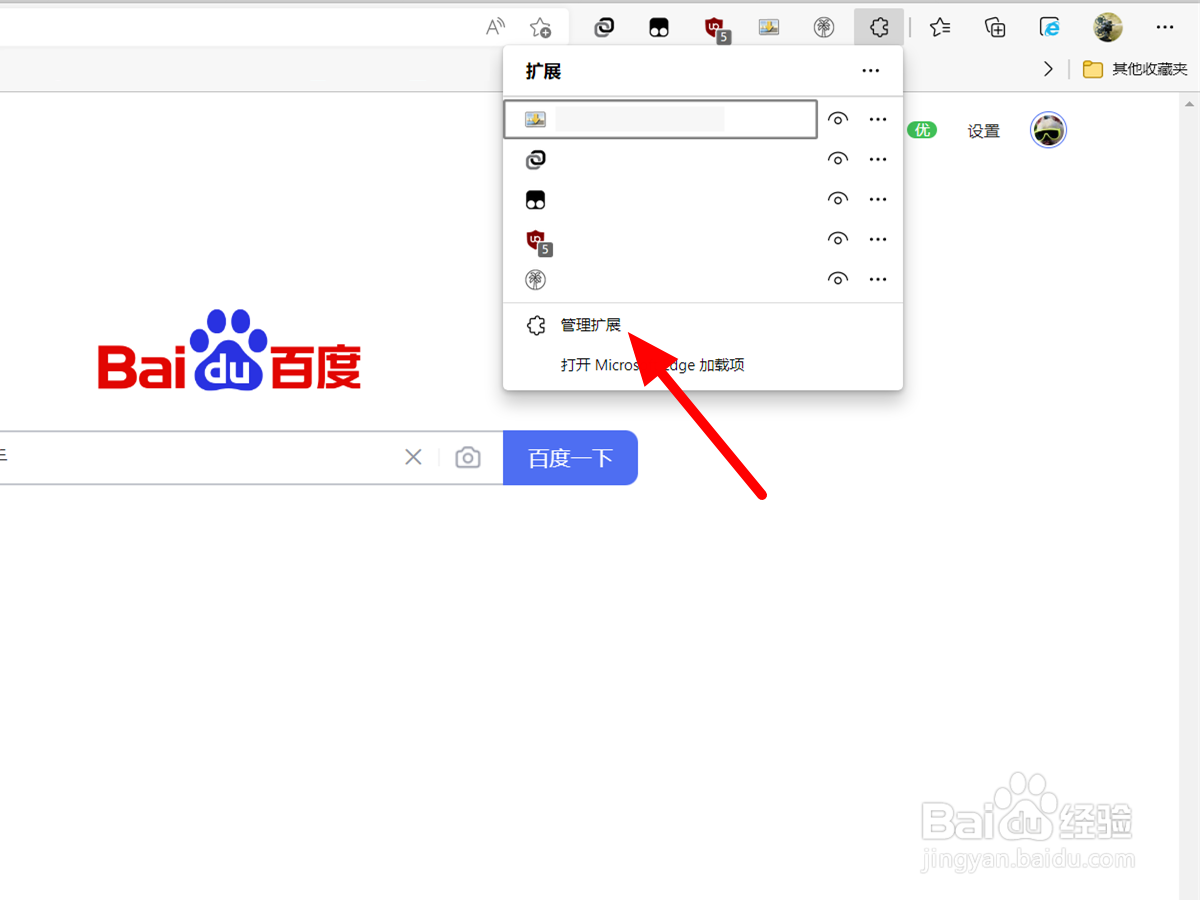Hide the topmost extension using its eye toggle
Image resolution: width=1200 pixels, height=900 pixels.
[x=838, y=119]
